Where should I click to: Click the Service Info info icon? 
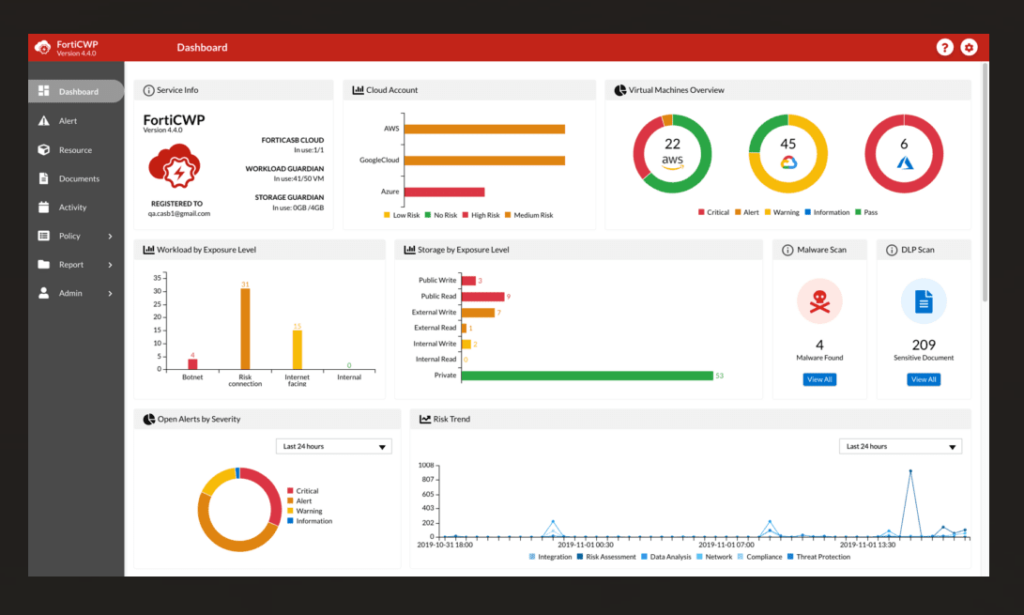[148, 90]
